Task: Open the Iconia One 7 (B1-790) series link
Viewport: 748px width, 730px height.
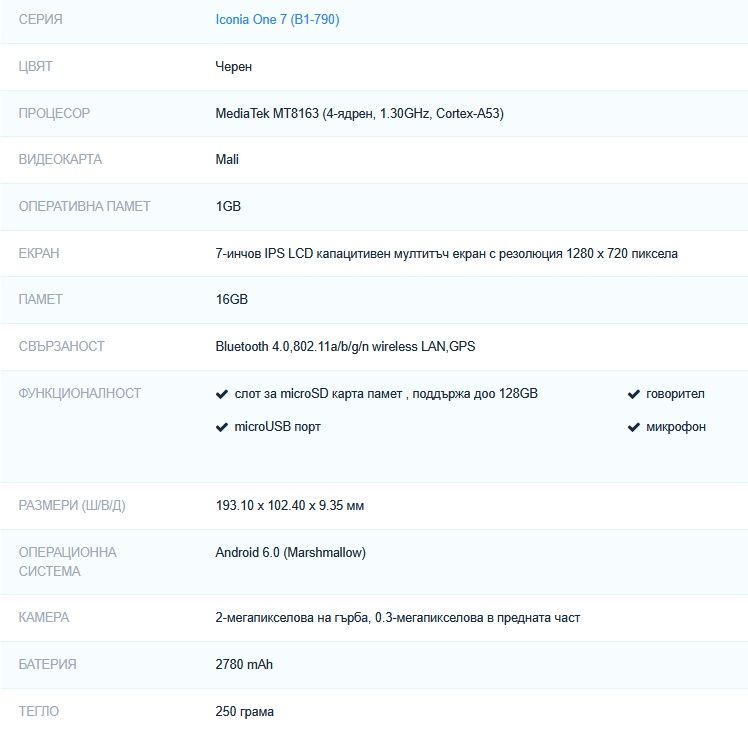Action: [x=277, y=20]
